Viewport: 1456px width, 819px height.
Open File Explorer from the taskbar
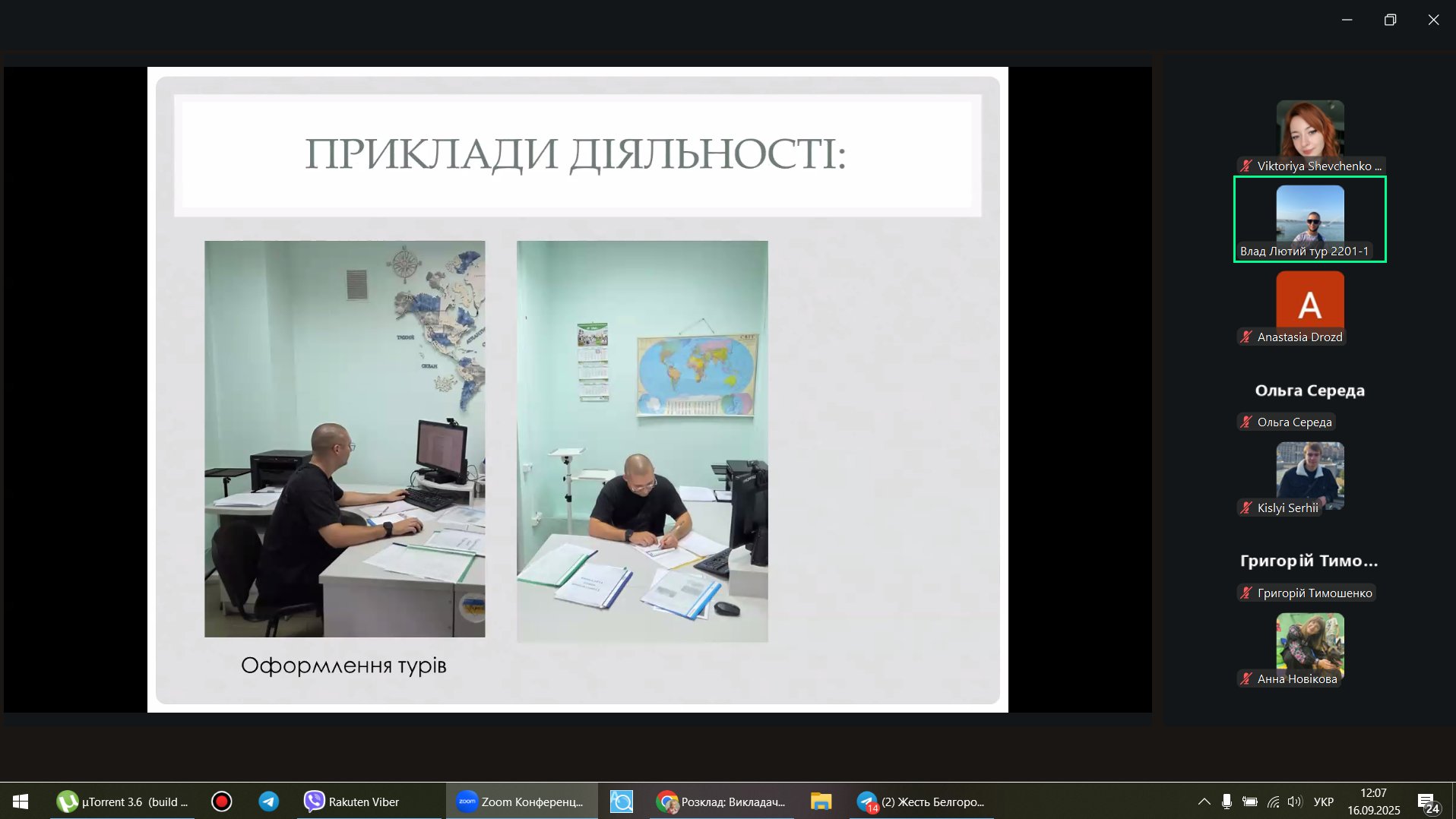click(821, 802)
